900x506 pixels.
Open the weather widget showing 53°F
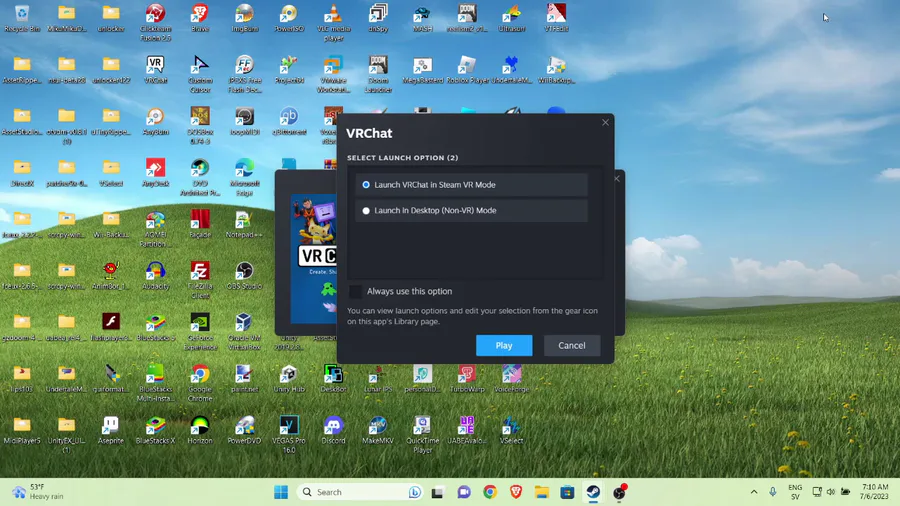[38, 492]
